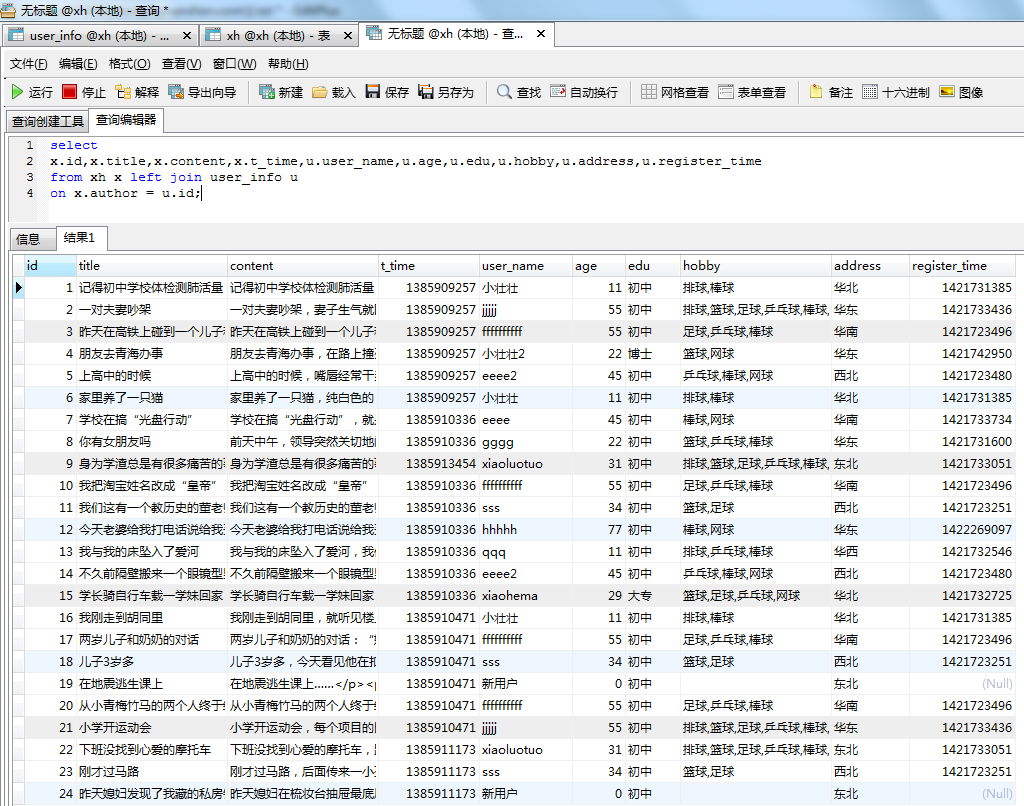Switch to the user_info @xh tab

click(x=99, y=35)
